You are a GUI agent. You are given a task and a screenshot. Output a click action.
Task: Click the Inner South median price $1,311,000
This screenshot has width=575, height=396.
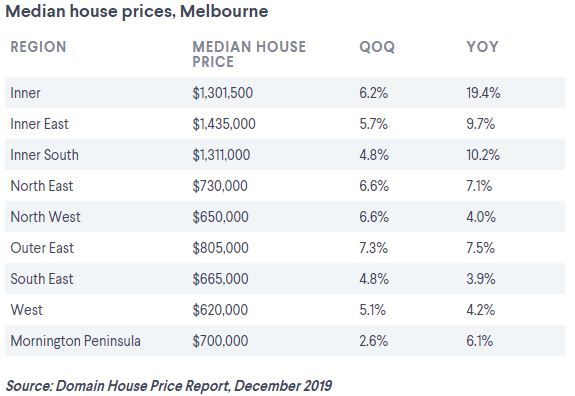click(x=221, y=155)
